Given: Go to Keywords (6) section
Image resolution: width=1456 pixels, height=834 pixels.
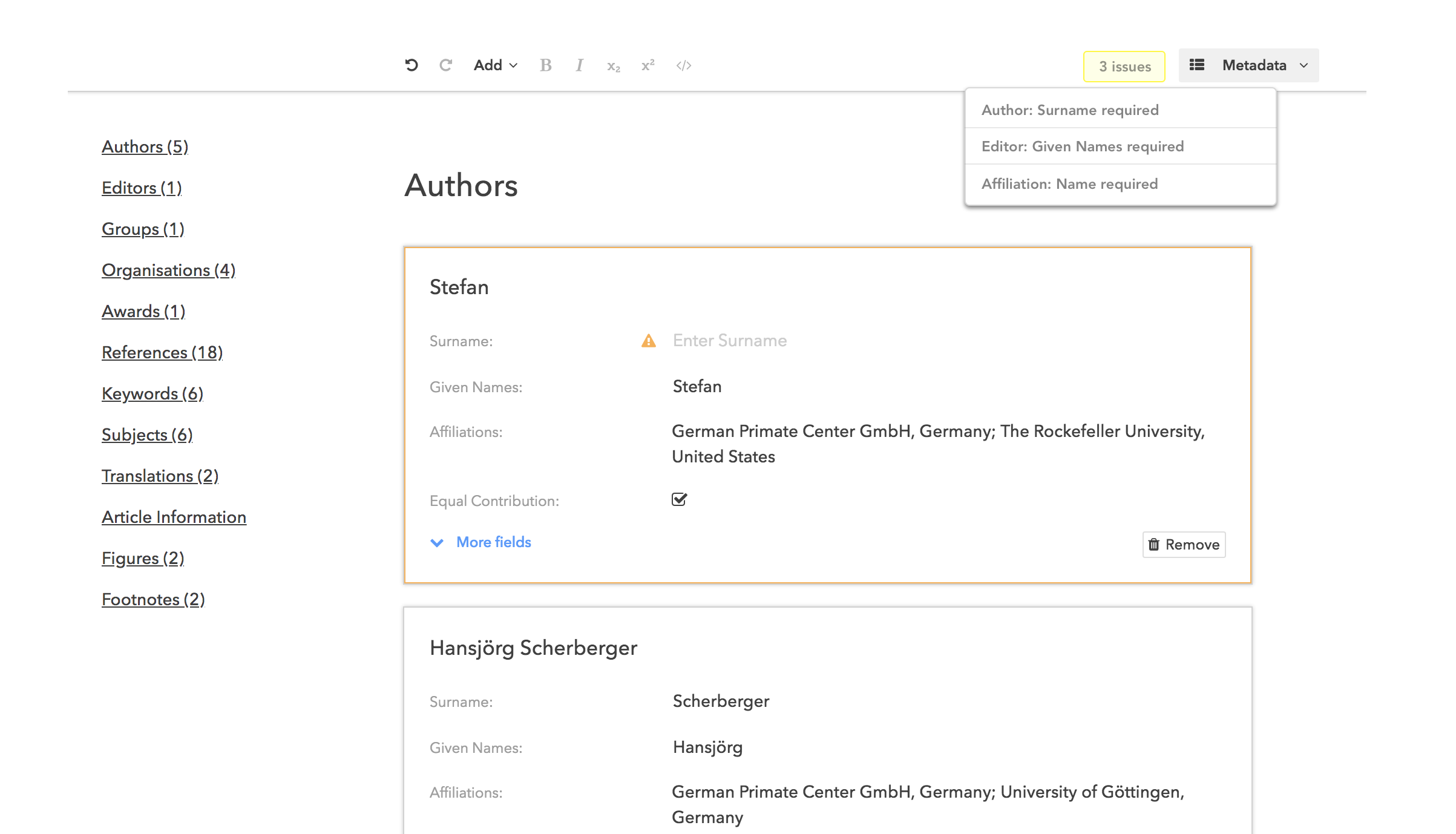Looking at the screenshot, I should point(152,394).
